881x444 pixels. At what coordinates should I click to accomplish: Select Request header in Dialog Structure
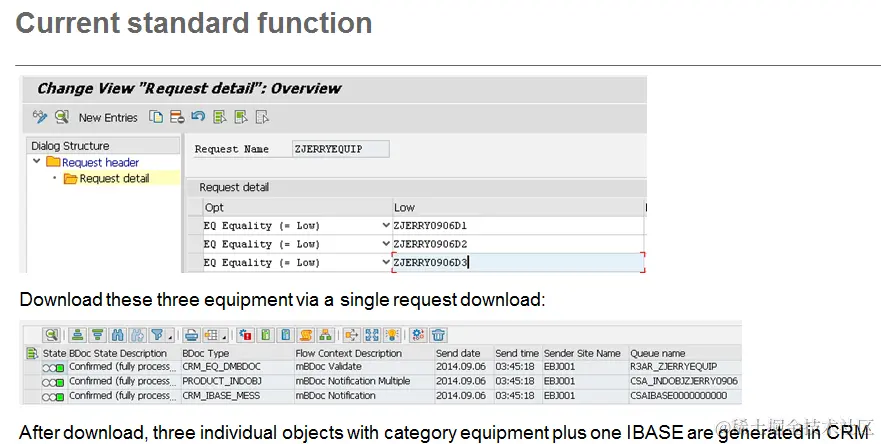(x=100, y=162)
